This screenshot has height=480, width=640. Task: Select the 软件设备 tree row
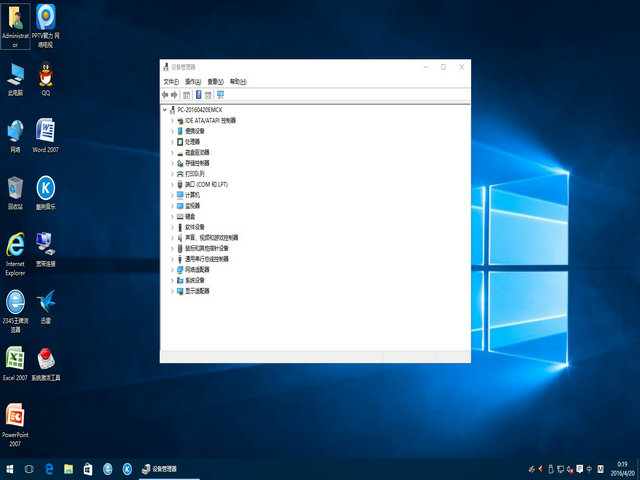191,227
